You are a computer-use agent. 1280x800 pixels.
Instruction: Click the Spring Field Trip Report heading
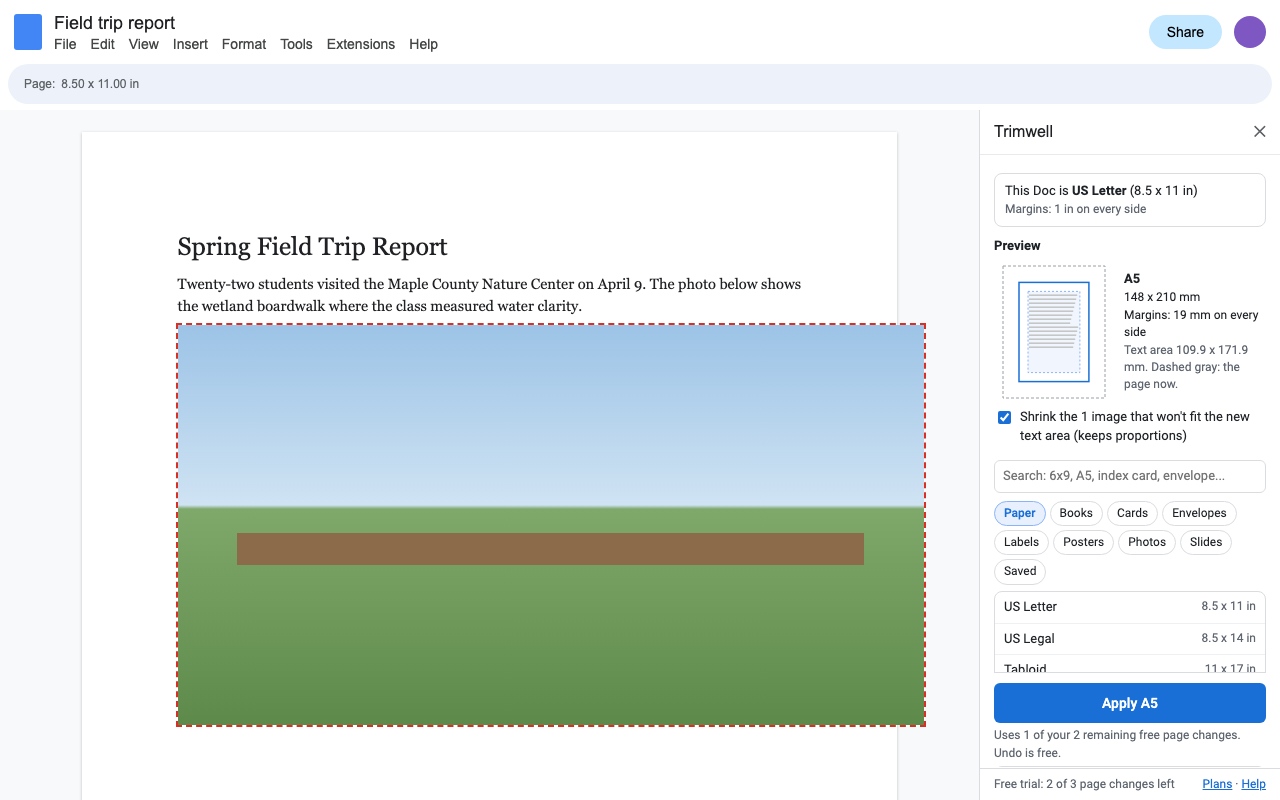point(312,247)
